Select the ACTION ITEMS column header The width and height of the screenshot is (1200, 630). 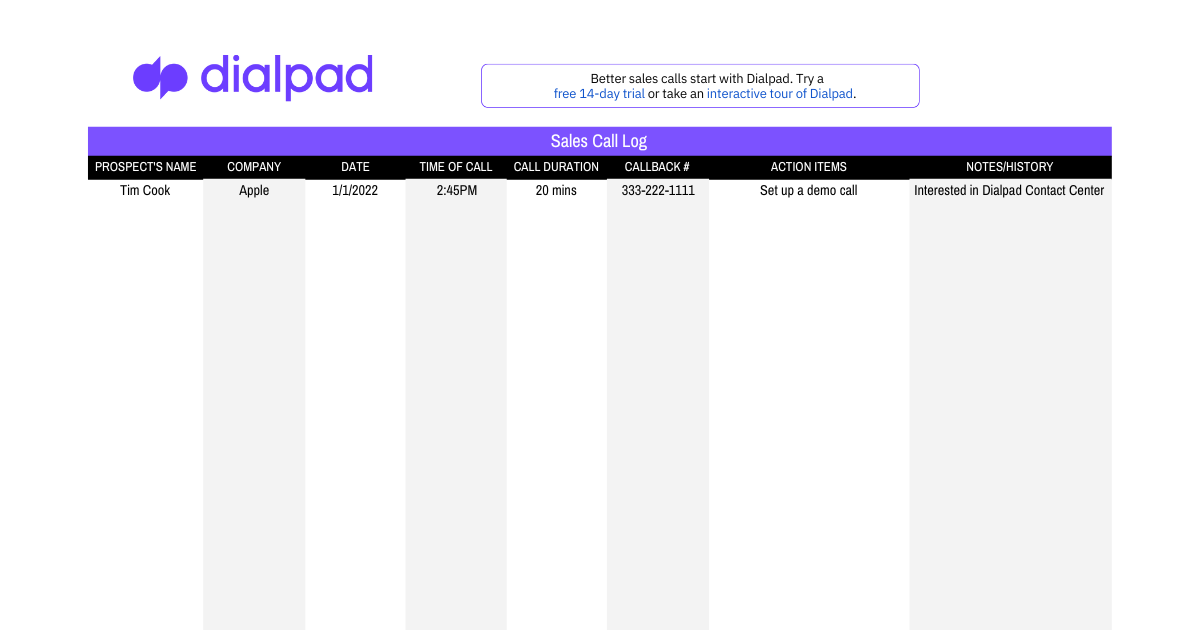point(808,167)
